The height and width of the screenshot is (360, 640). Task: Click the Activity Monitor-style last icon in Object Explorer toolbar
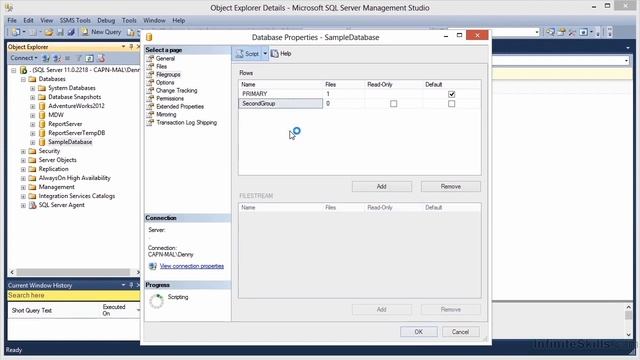coord(100,58)
